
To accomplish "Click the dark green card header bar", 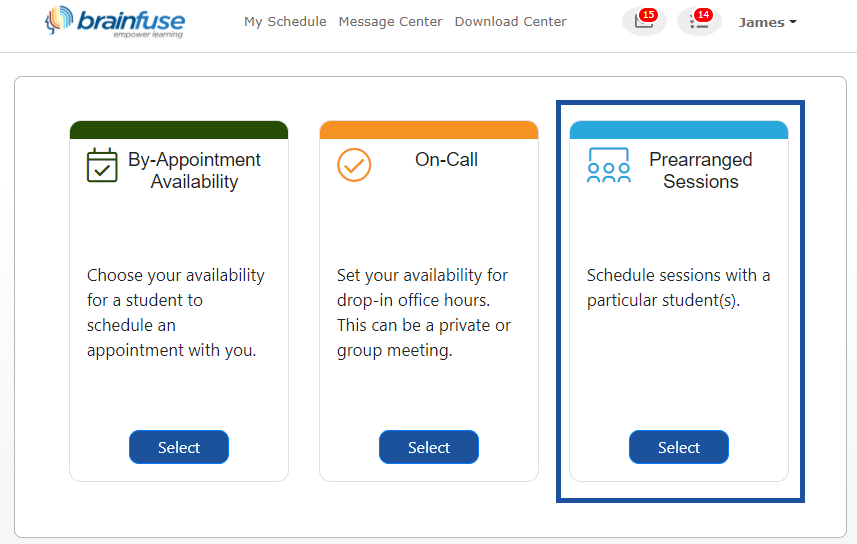I will coord(179,130).
